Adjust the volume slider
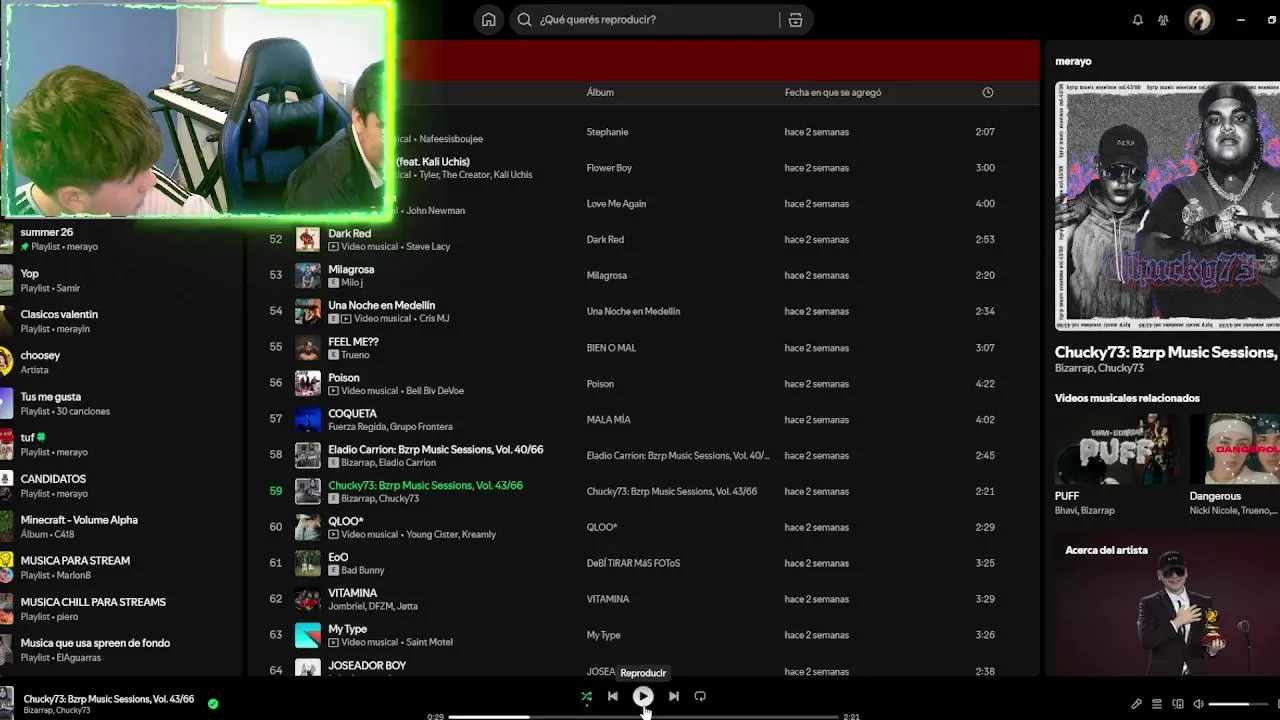Viewport: 1280px width, 720px height. 1239,704
